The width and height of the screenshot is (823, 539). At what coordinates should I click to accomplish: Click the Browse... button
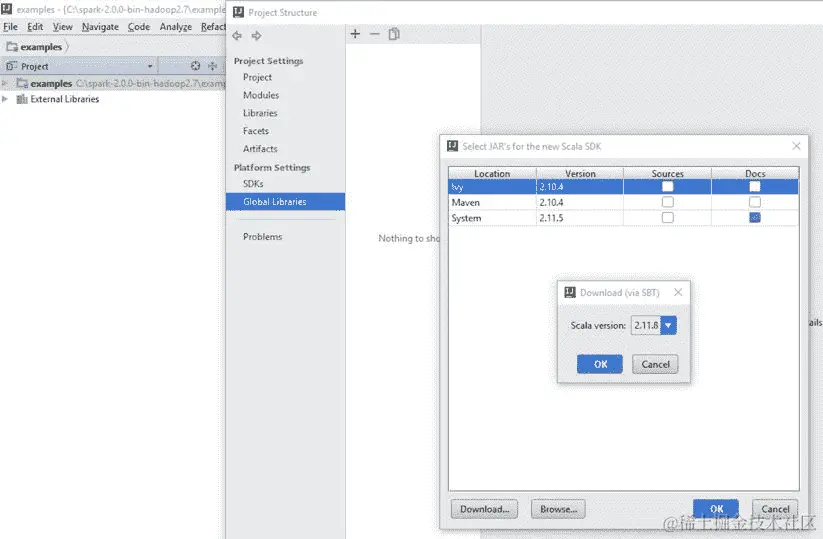558,509
